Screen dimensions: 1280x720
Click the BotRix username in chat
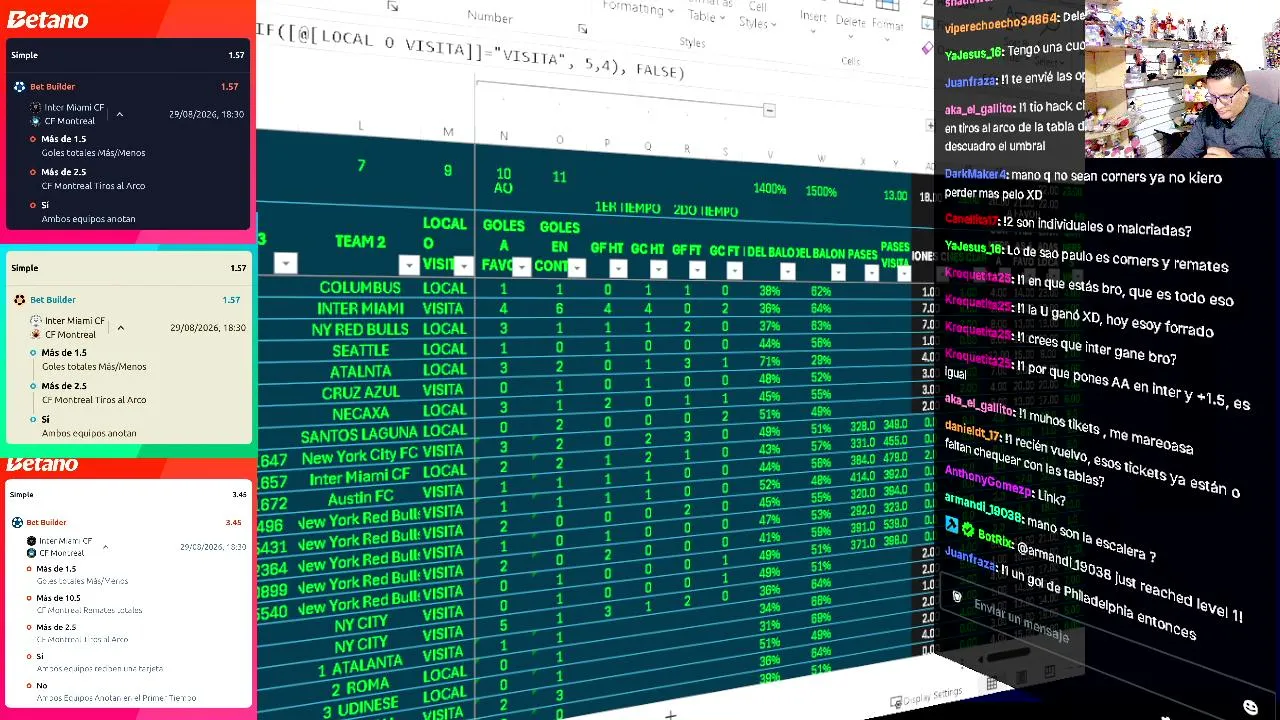(x=995, y=536)
